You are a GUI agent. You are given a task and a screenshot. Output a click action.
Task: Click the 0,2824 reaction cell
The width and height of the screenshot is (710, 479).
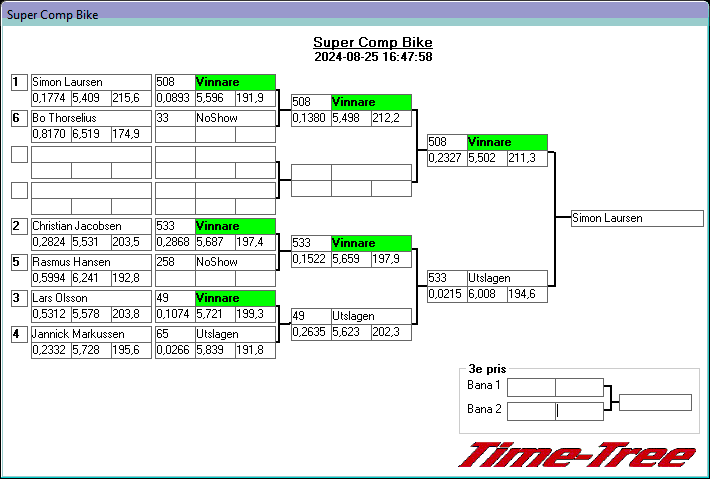click(x=51, y=242)
